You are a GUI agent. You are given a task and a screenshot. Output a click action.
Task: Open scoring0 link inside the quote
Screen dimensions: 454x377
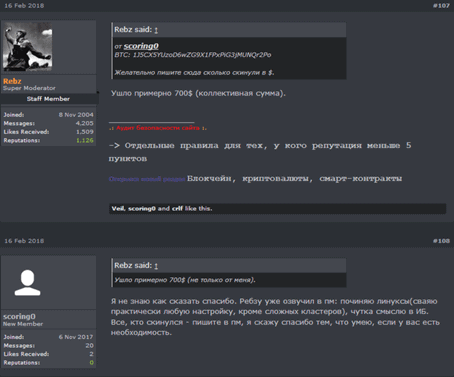141,46
